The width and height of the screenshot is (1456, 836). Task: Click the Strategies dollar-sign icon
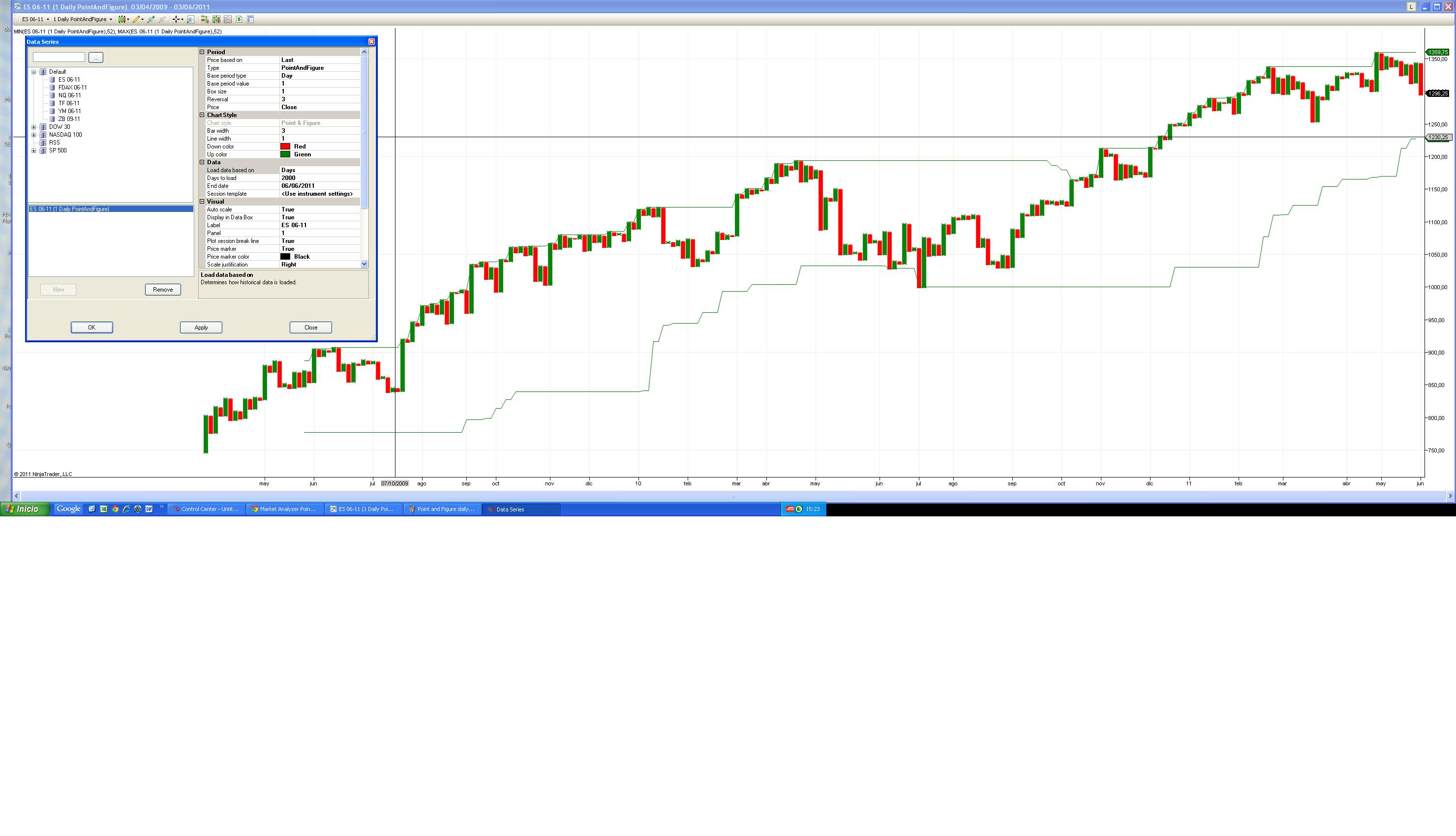(x=239, y=19)
